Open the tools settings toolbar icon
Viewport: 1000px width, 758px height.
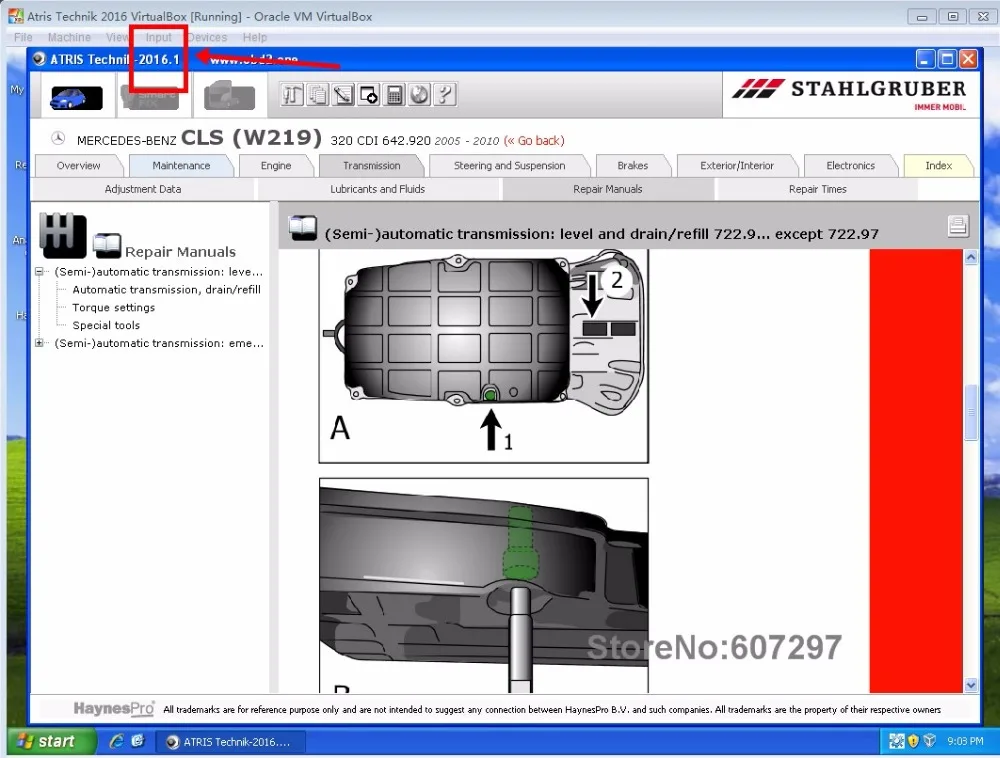click(292, 95)
